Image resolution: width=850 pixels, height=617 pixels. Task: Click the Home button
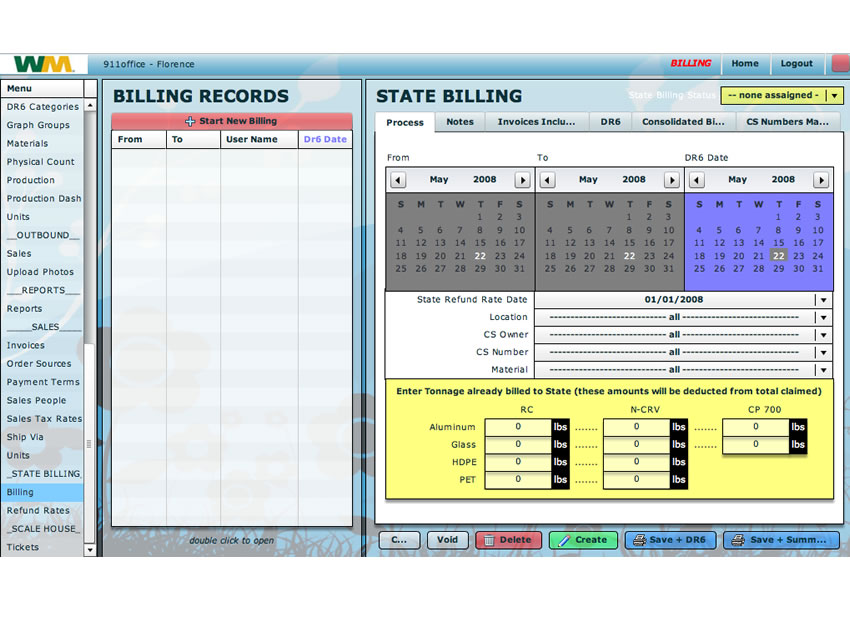click(x=745, y=63)
